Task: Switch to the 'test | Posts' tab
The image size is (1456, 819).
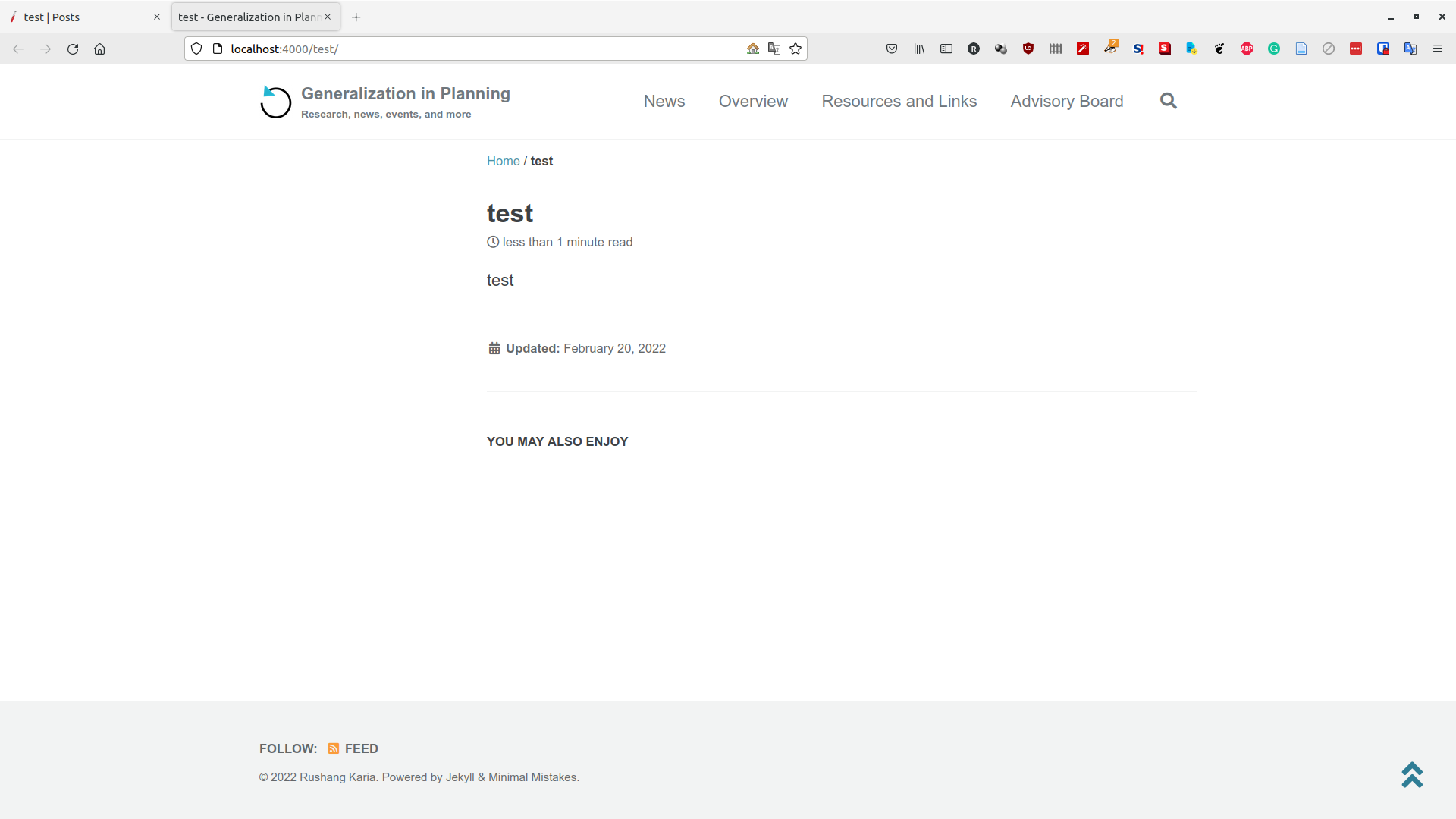Action: pos(83,17)
